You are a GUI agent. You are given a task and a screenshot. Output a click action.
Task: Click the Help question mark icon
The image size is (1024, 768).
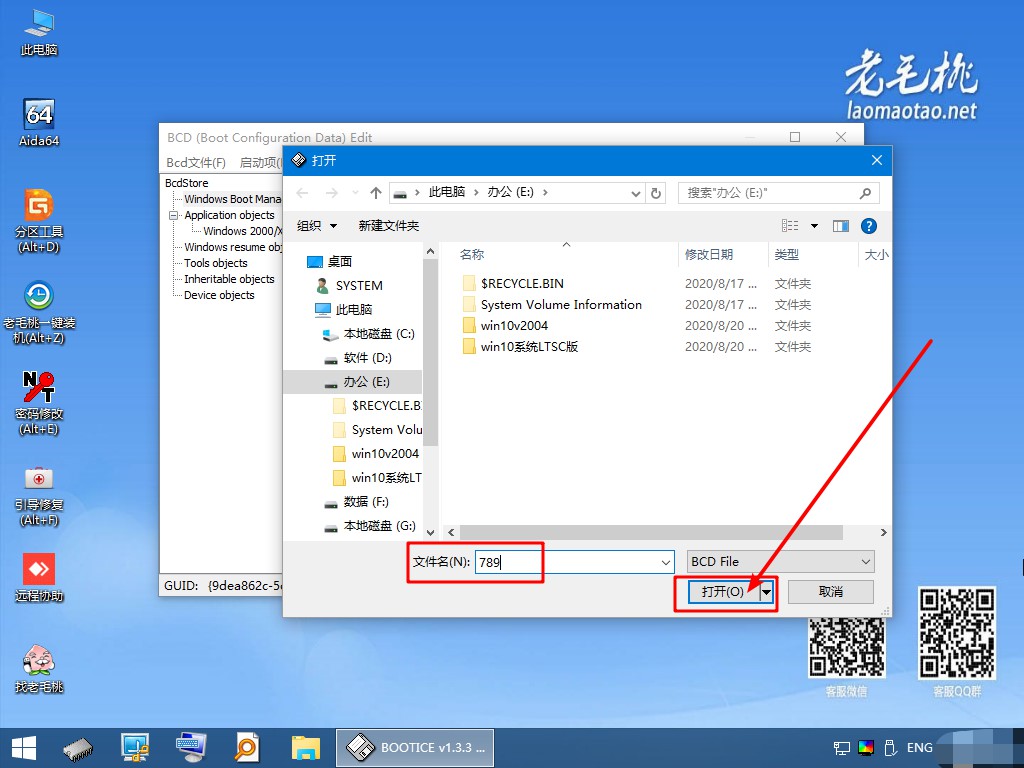coord(869,226)
